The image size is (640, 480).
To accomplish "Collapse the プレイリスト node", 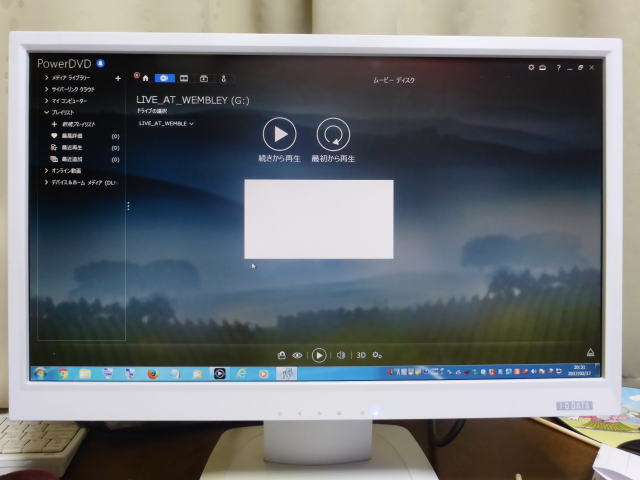I will coord(46,112).
